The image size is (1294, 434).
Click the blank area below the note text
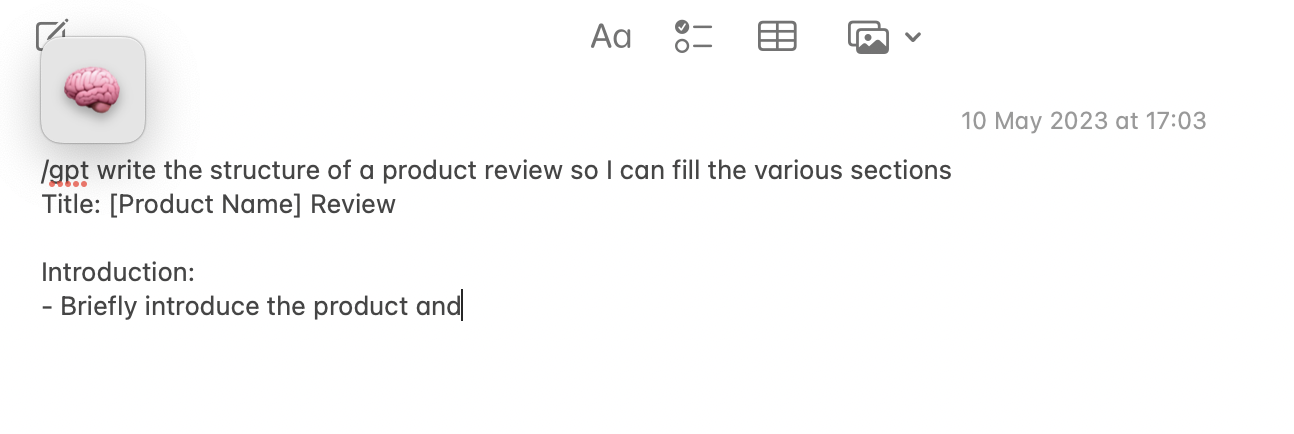640,380
